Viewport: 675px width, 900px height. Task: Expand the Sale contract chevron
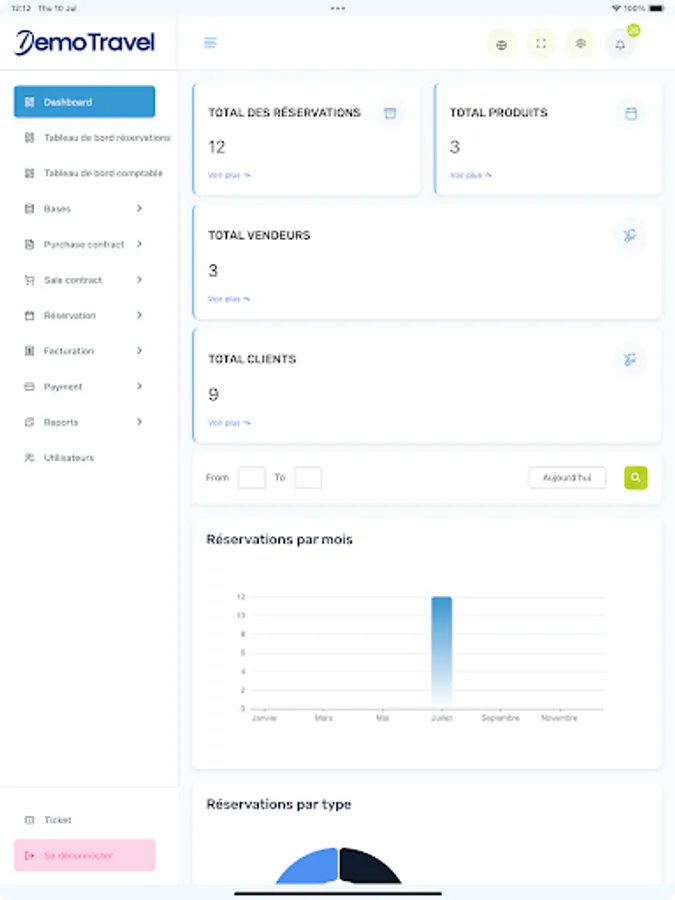(139, 280)
